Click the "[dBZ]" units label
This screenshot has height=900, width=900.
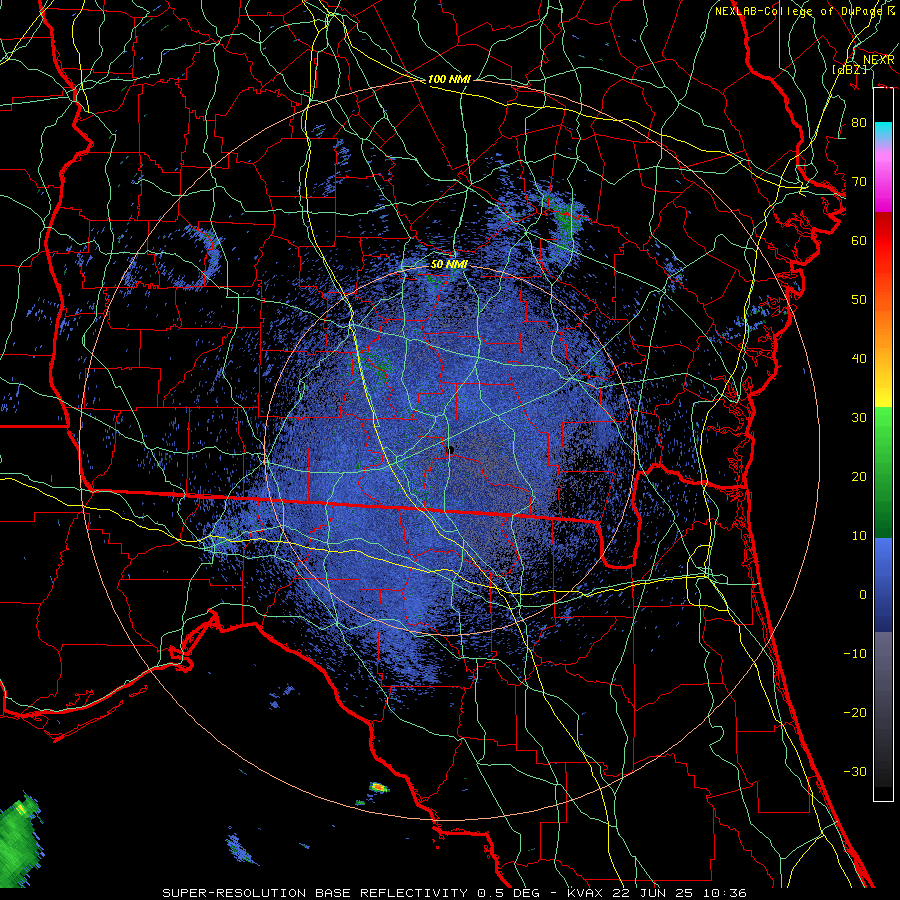pyautogui.click(x=849, y=69)
